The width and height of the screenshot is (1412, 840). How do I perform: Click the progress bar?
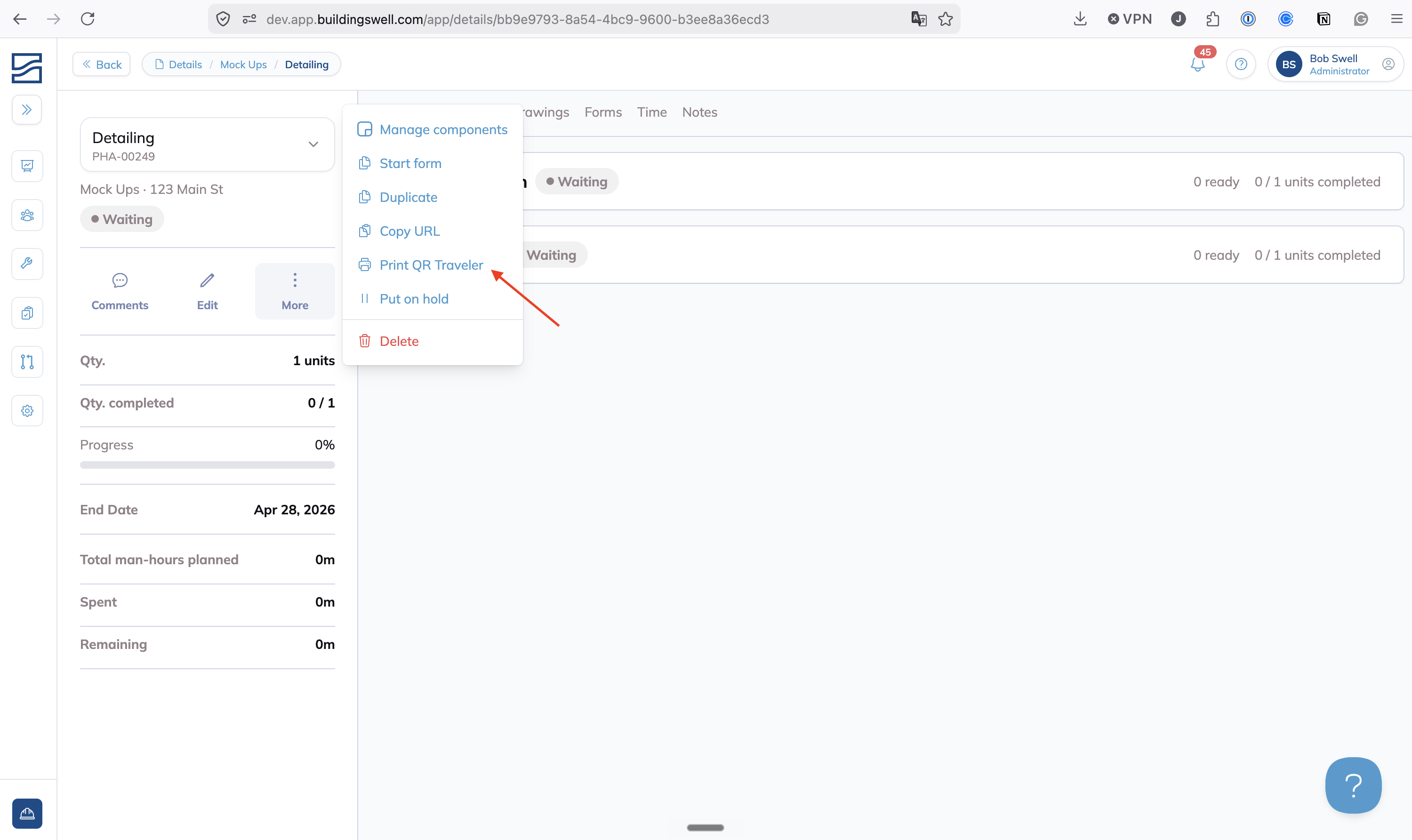click(207, 465)
